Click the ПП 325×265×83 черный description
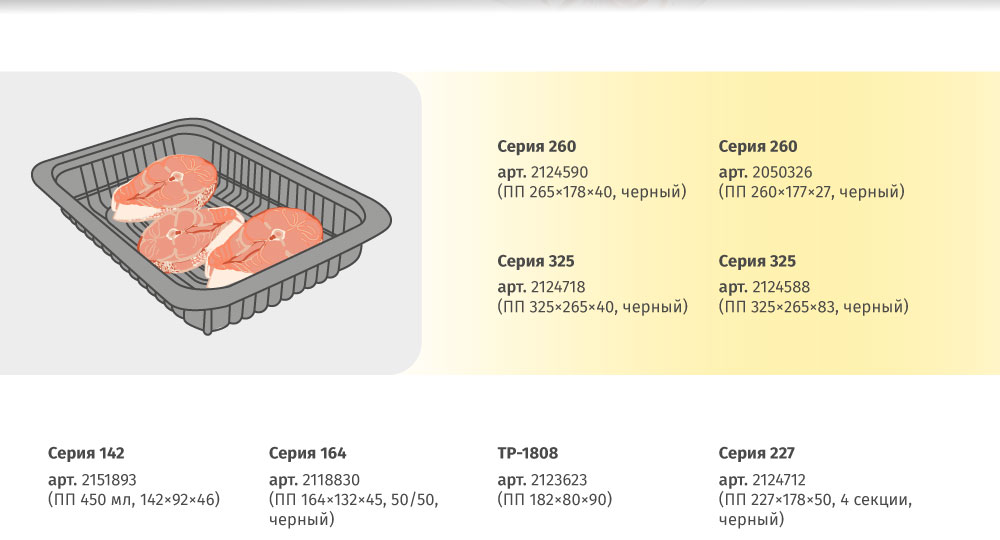 [x=814, y=307]
